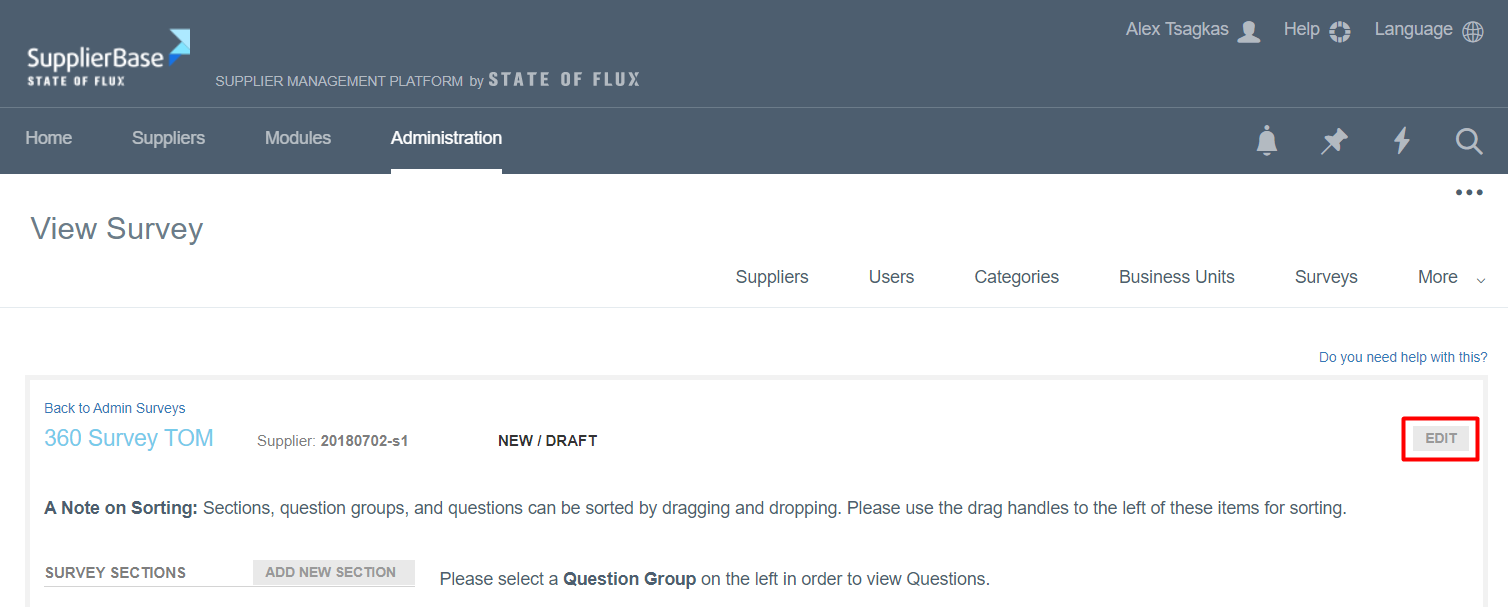The width and height of the screenshot is (1508, 607).
Task: Follow the Back to Admin Surveys link
Action: 115,408
